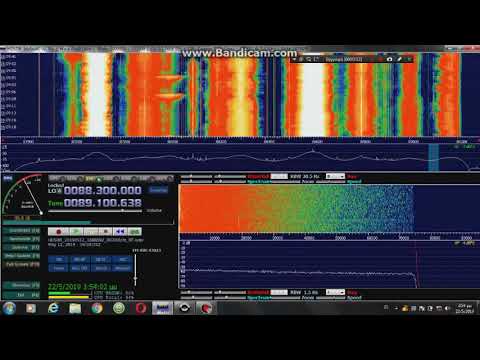The image size is (480, 360).
Task: Click the pencil icon on the Bandicam bar
Action: pyautogui.click(x=399, y=59)
